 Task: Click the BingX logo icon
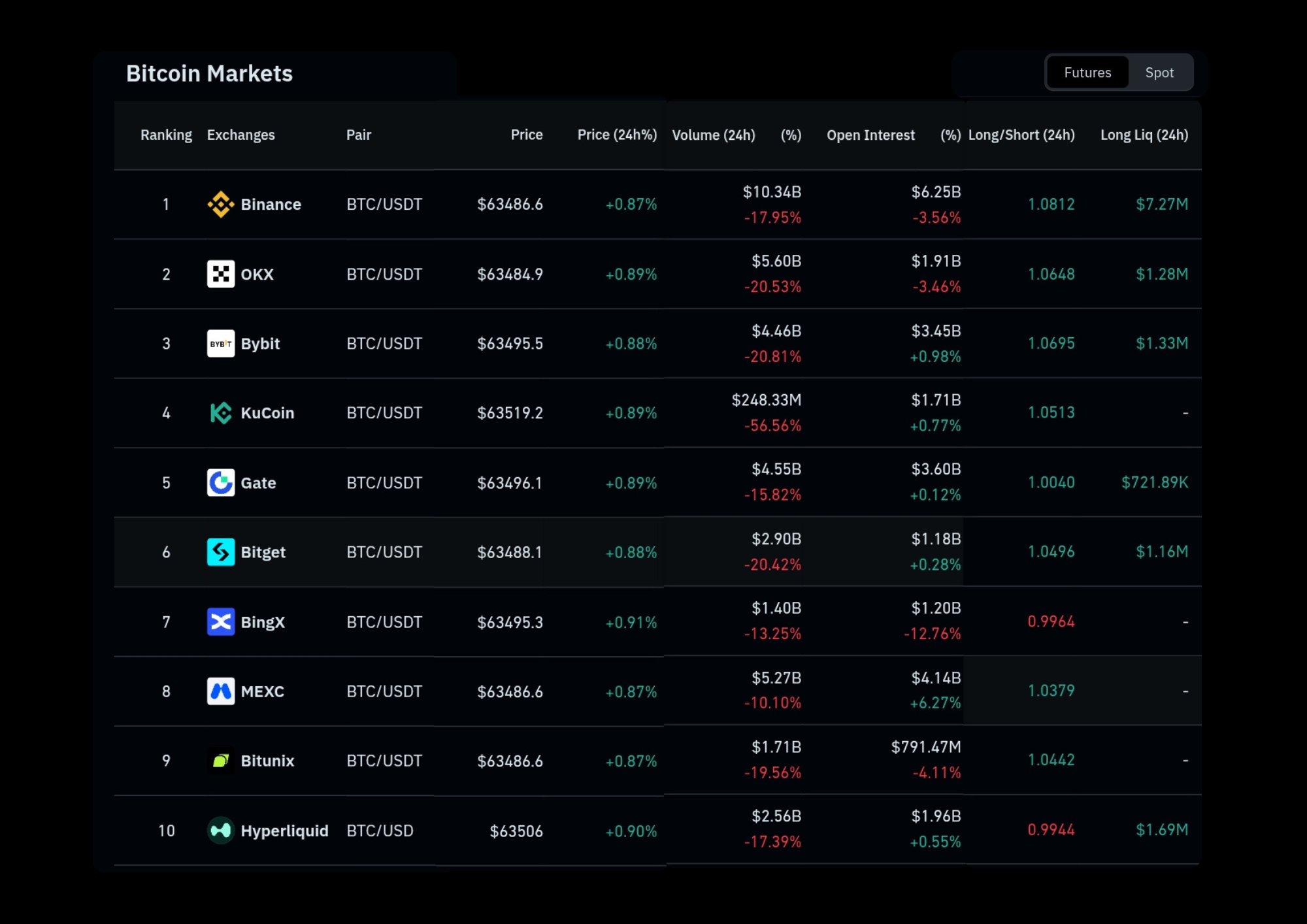point(221,622)
